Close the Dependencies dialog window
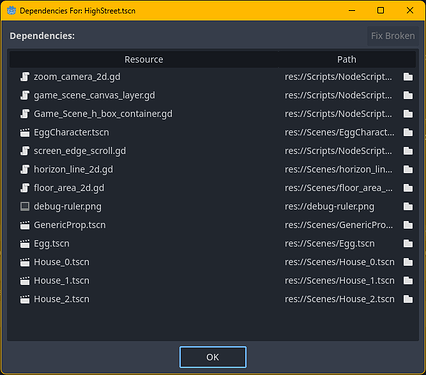 click(410, 10)
